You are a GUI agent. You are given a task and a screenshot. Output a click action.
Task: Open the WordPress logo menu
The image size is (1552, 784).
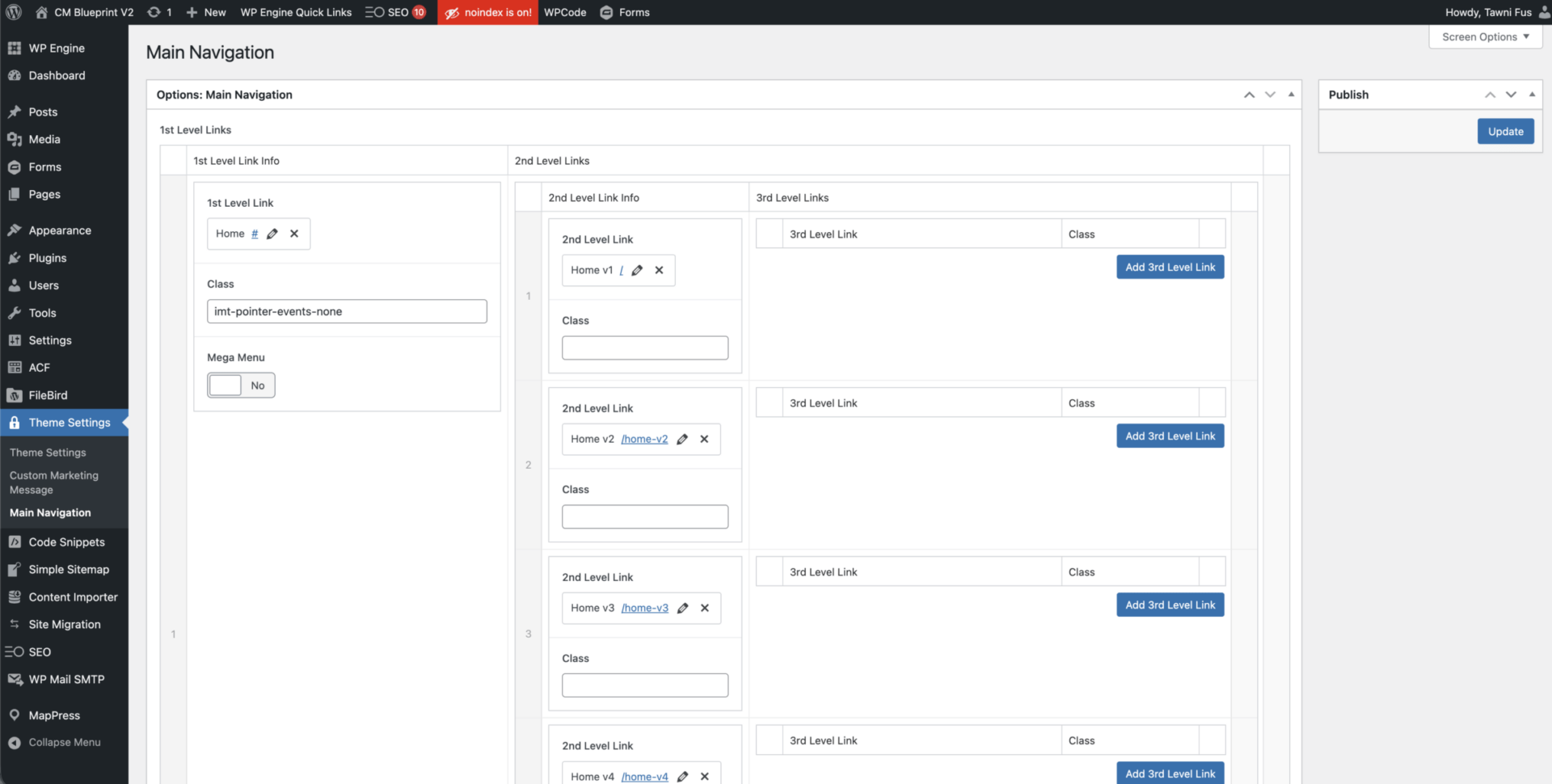click(14, 12)
